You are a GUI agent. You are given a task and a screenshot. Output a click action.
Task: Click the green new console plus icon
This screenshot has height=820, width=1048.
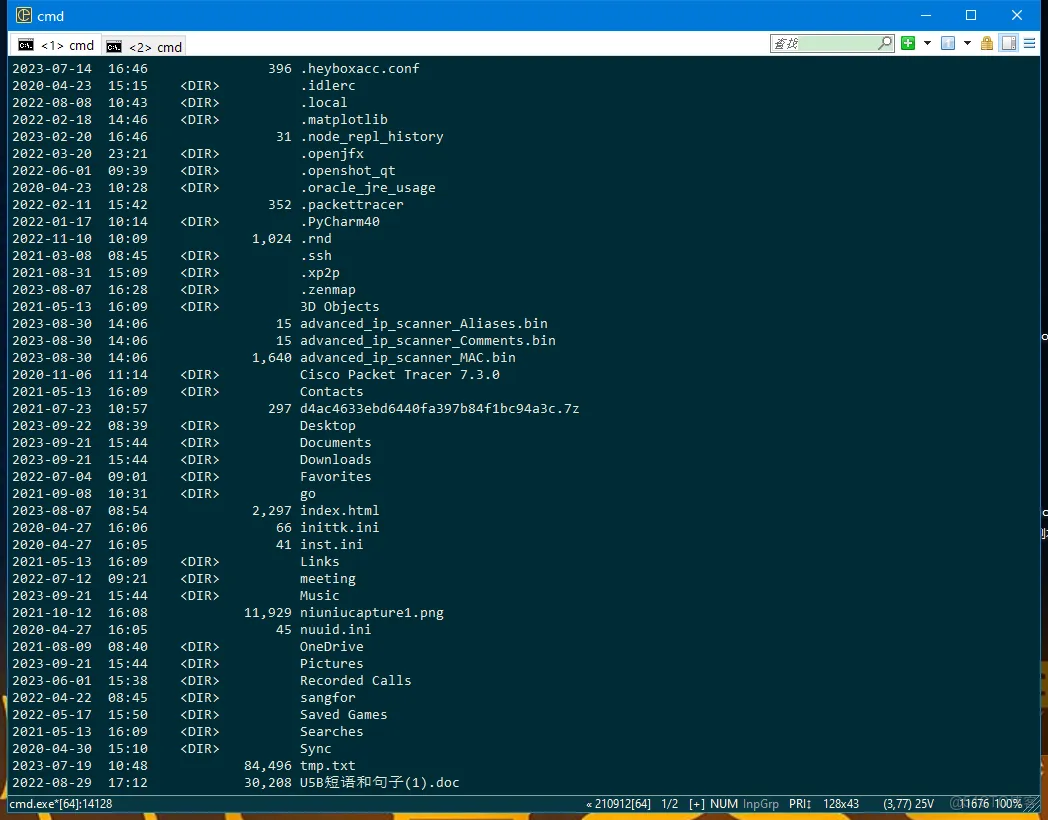click(x=908, y=43)
